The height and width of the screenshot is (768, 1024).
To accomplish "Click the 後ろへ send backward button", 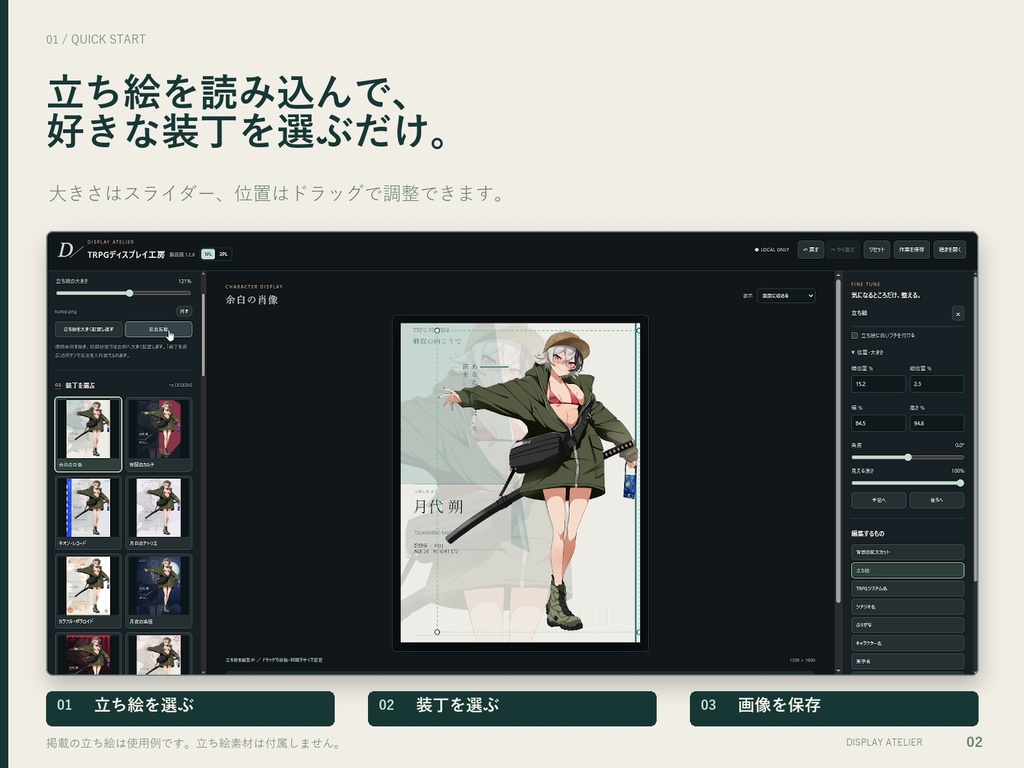I will click(936, 500).
